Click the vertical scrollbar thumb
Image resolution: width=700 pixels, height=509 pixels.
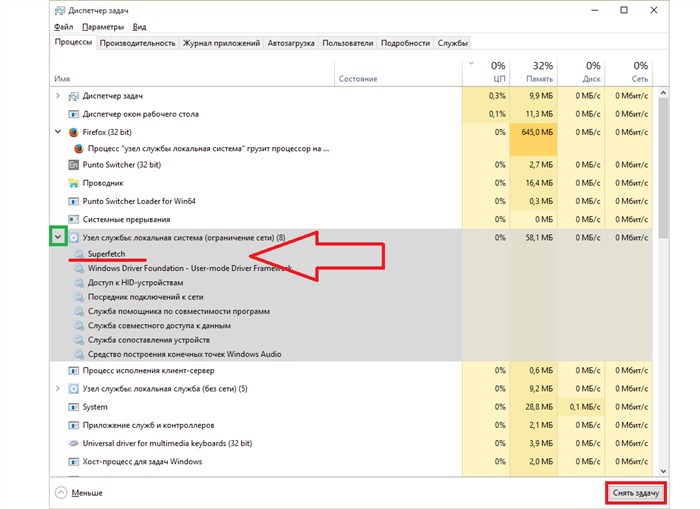(663, 168)
